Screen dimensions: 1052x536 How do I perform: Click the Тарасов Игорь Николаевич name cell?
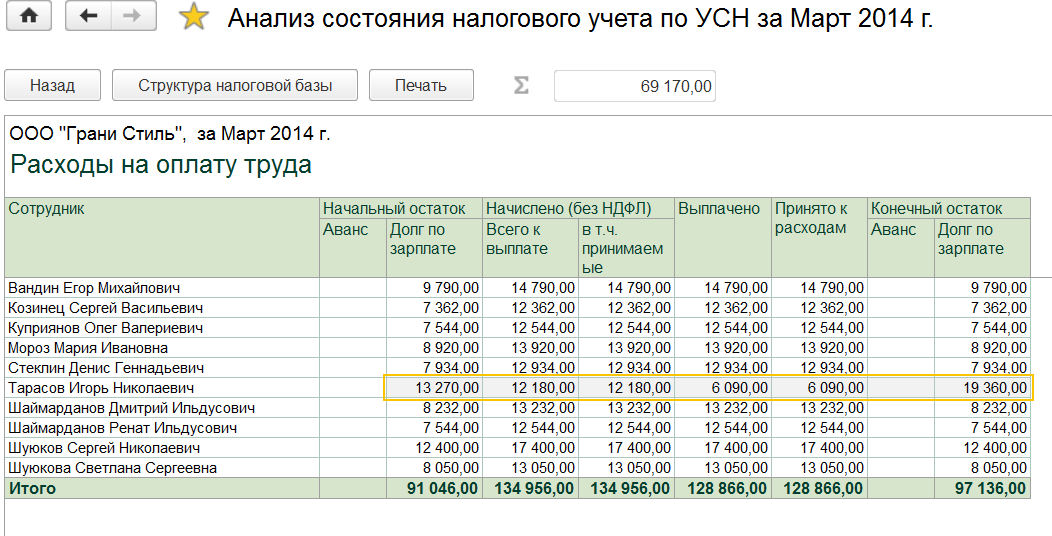(100, 388)
